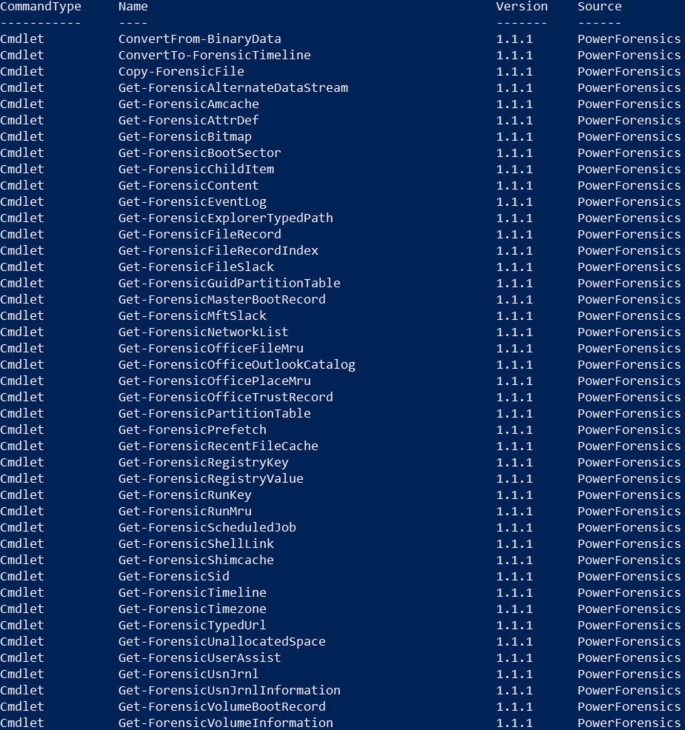Screen dimensions: 685x730
Task: Select Get-ForensicScheduledJob text
Action: point(207,528)
